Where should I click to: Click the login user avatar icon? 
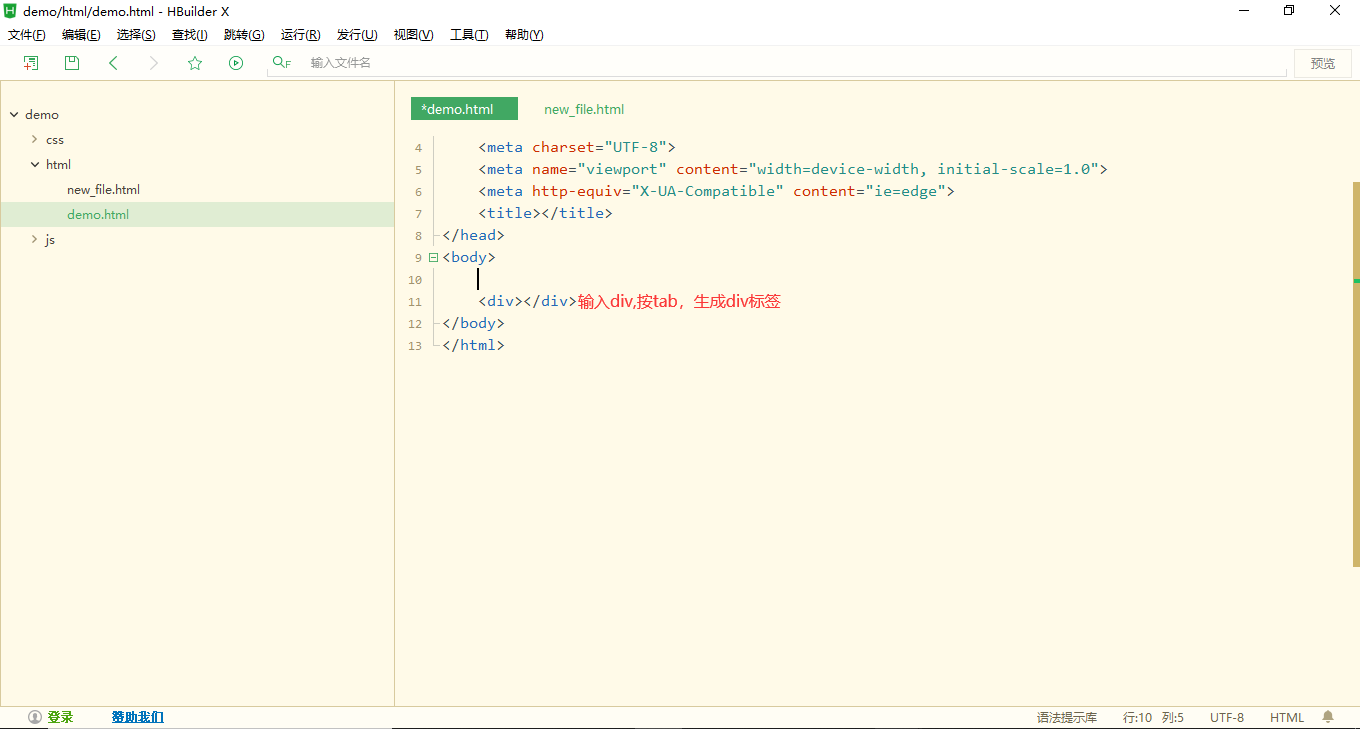35,717
